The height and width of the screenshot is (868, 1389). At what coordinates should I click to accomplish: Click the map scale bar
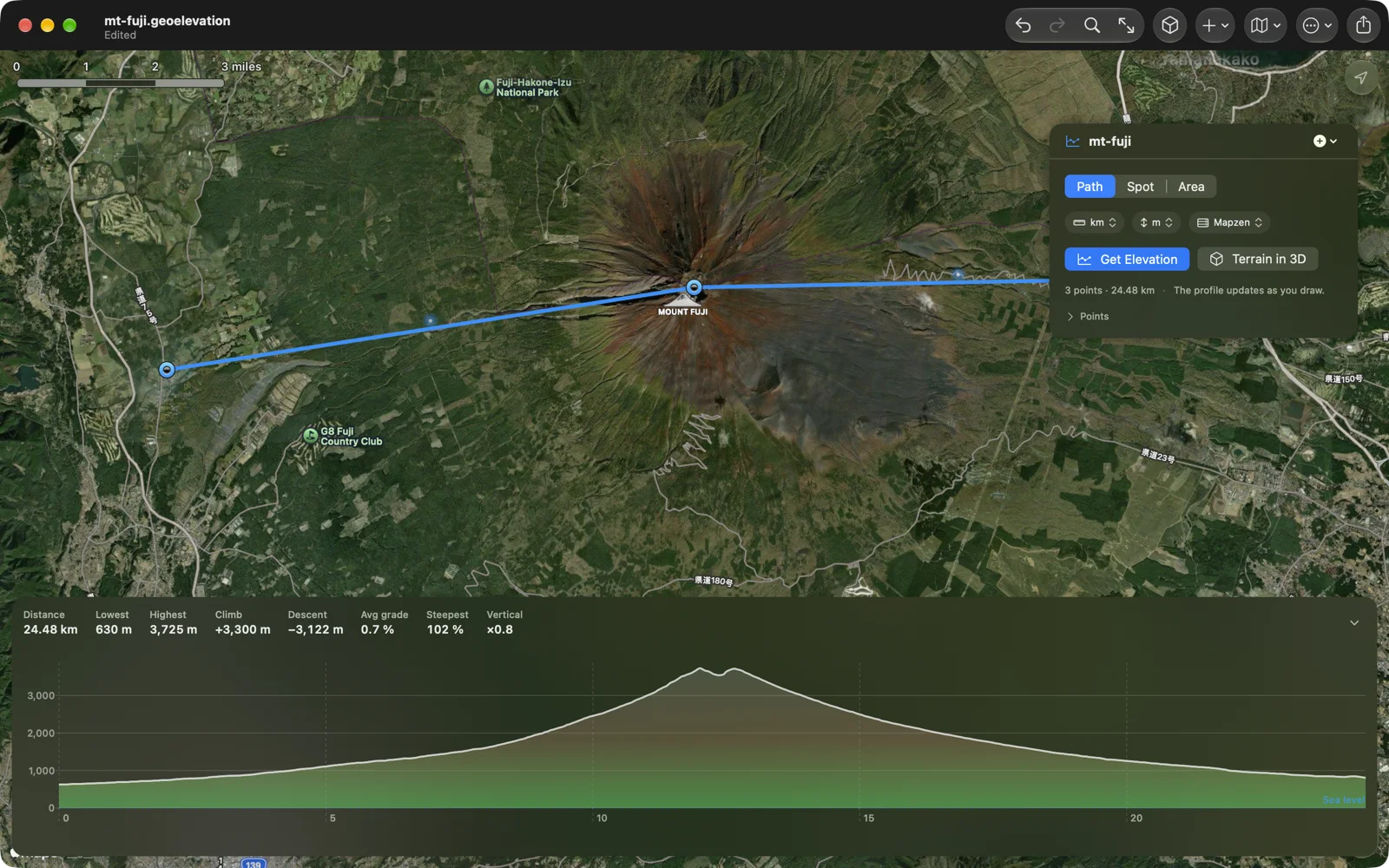pos(121,83)
